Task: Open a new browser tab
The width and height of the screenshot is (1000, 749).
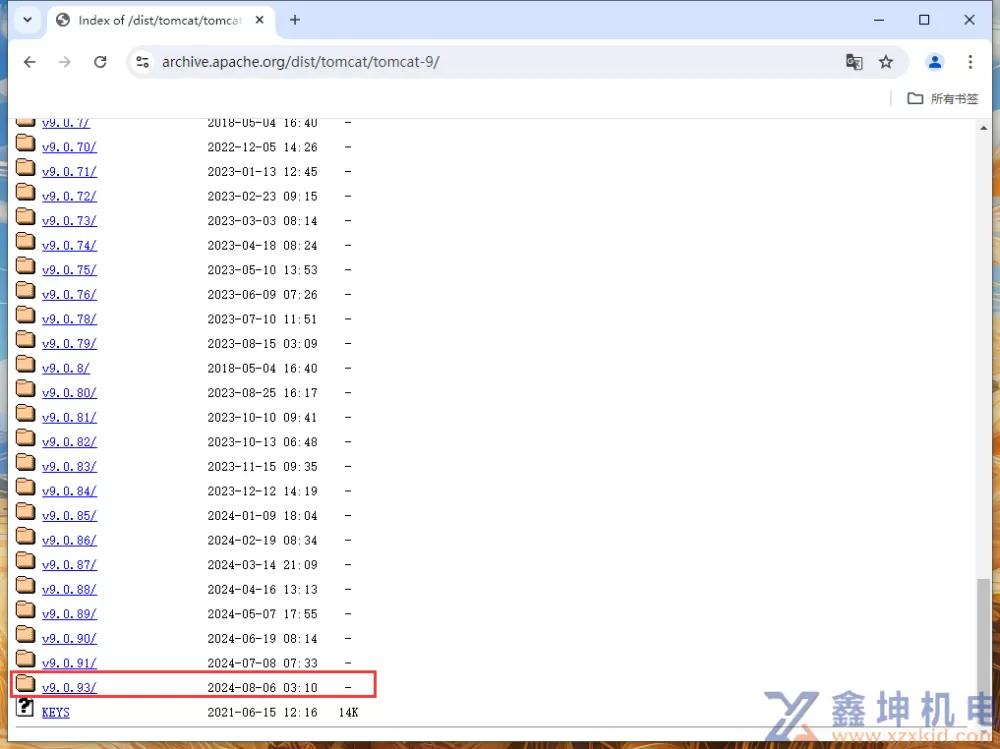Action: [295, 20]
